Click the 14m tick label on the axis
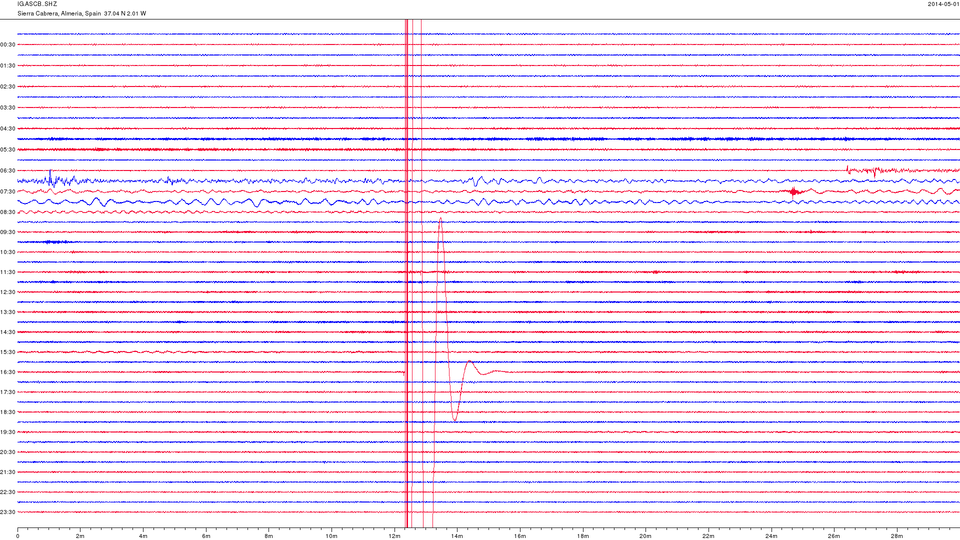Image resolution: width=960 pixels, height=540 pixels. tap(457, 536)
